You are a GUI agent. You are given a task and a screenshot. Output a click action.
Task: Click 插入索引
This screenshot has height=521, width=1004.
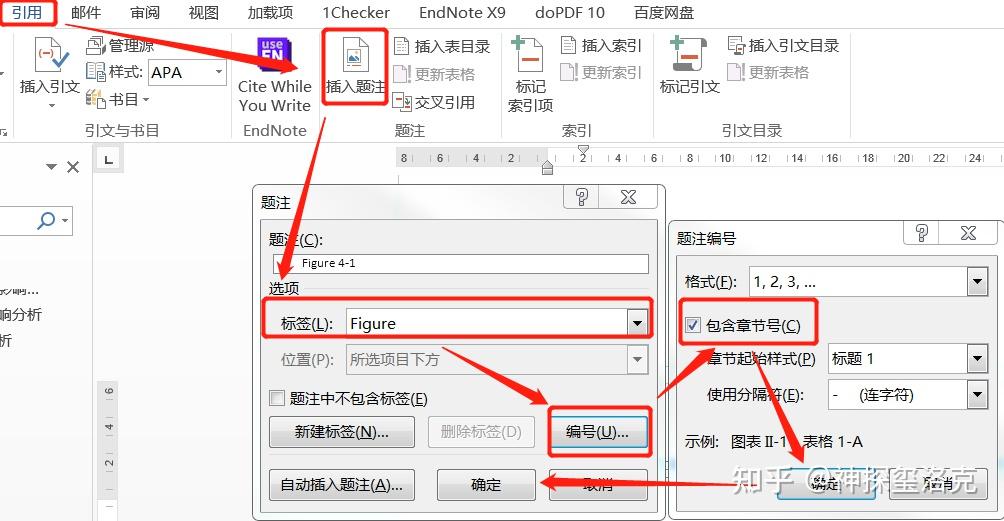(x=601, y=45)
